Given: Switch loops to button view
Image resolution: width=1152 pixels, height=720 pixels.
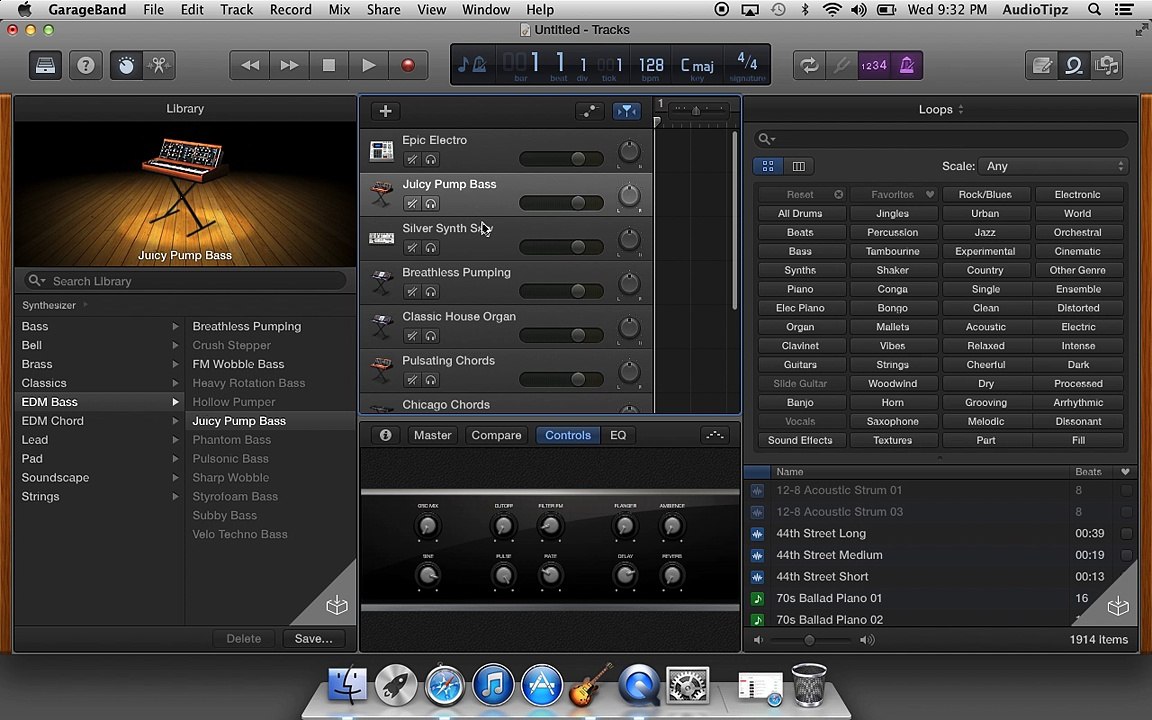Looking at the screenshot, I should [768, 166].
